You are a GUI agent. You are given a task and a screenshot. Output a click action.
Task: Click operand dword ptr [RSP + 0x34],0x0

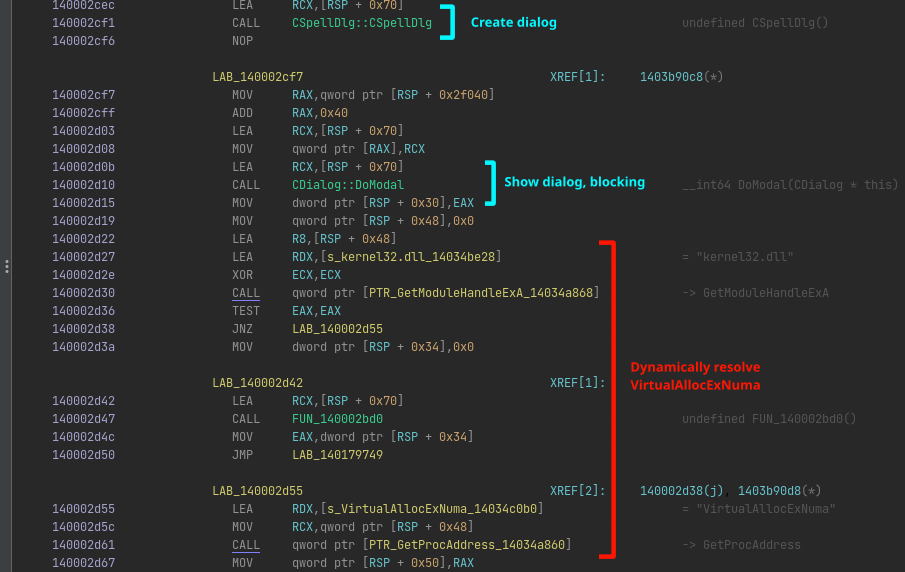383,347
